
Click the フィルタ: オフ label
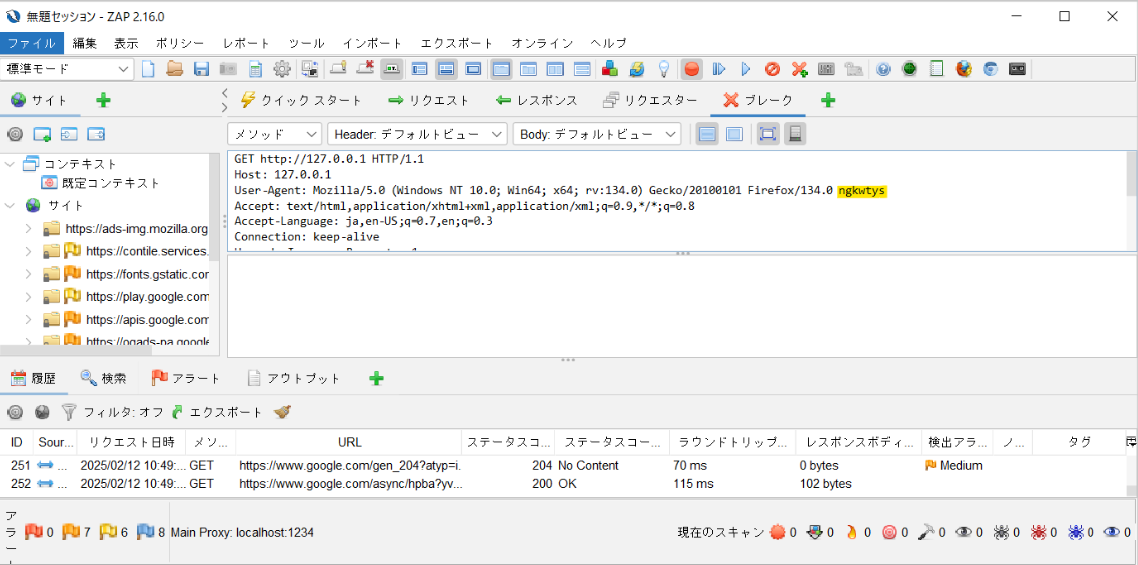coord(123,412)
